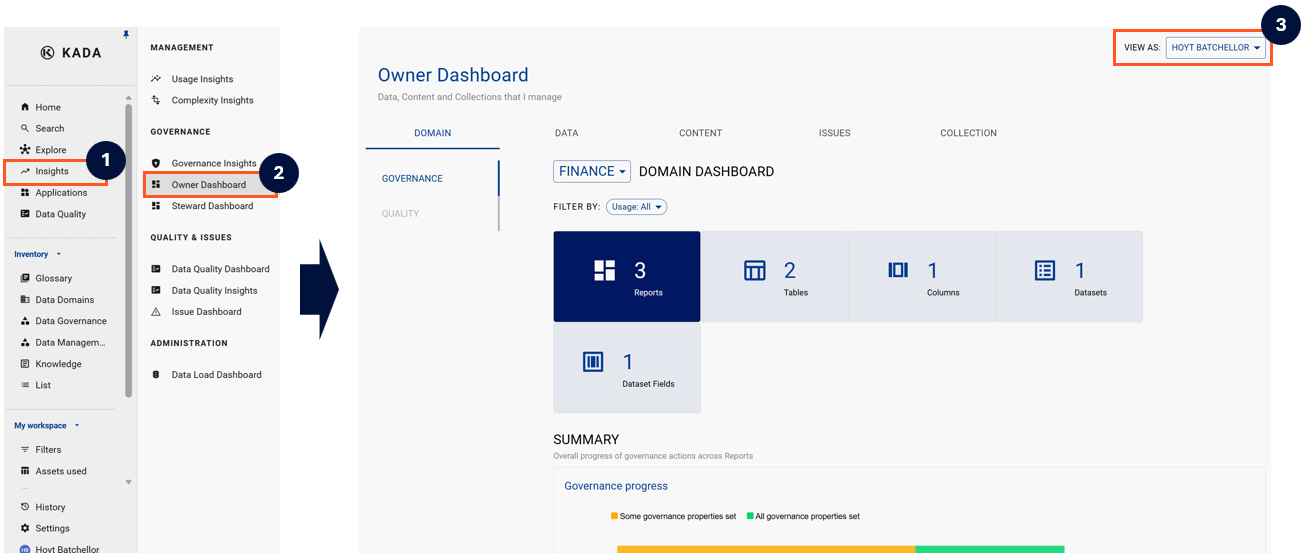This screenshot has height=556, width=1302.
Task: Click the Governance Insights shield icon
Action: tap(156, 164)
